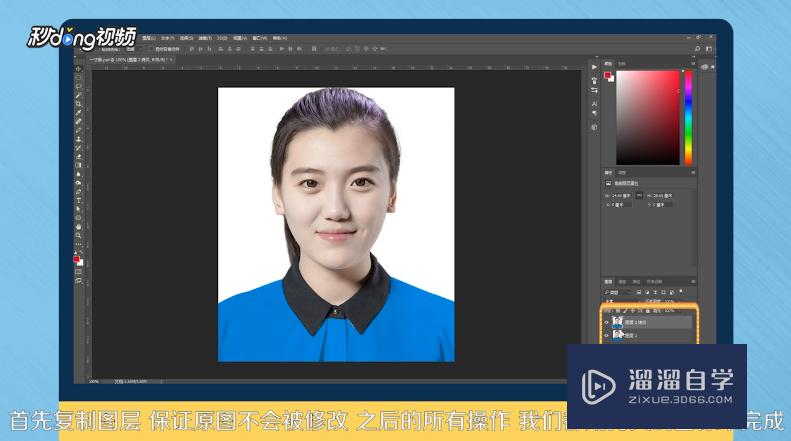Toggle visibility of the bottom layer
This screenshot has width=791, height=441.
coord(606,336)
